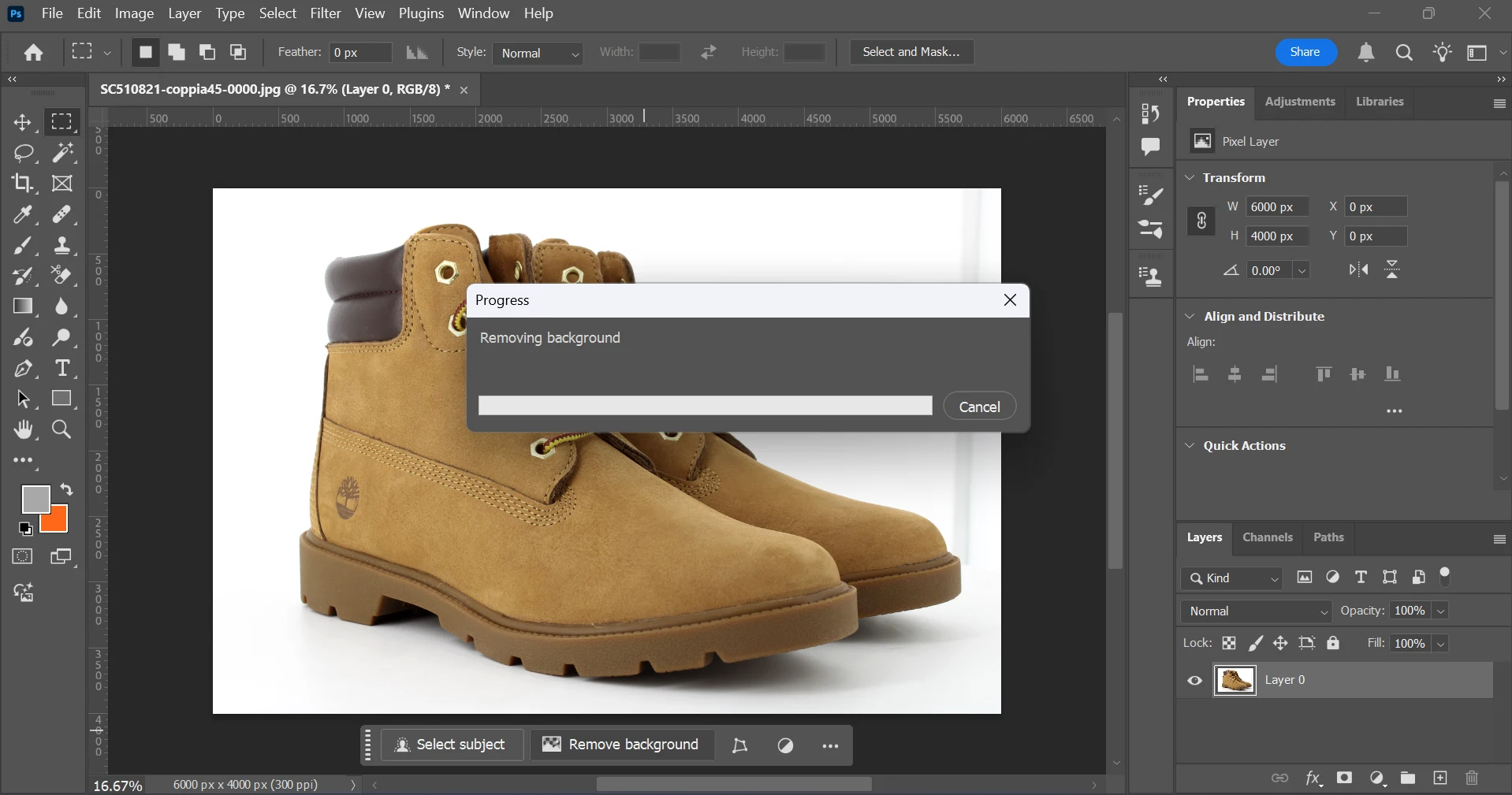Open the Image menu
Viewport: 1512px width, 795px height.
coord(134,13)
